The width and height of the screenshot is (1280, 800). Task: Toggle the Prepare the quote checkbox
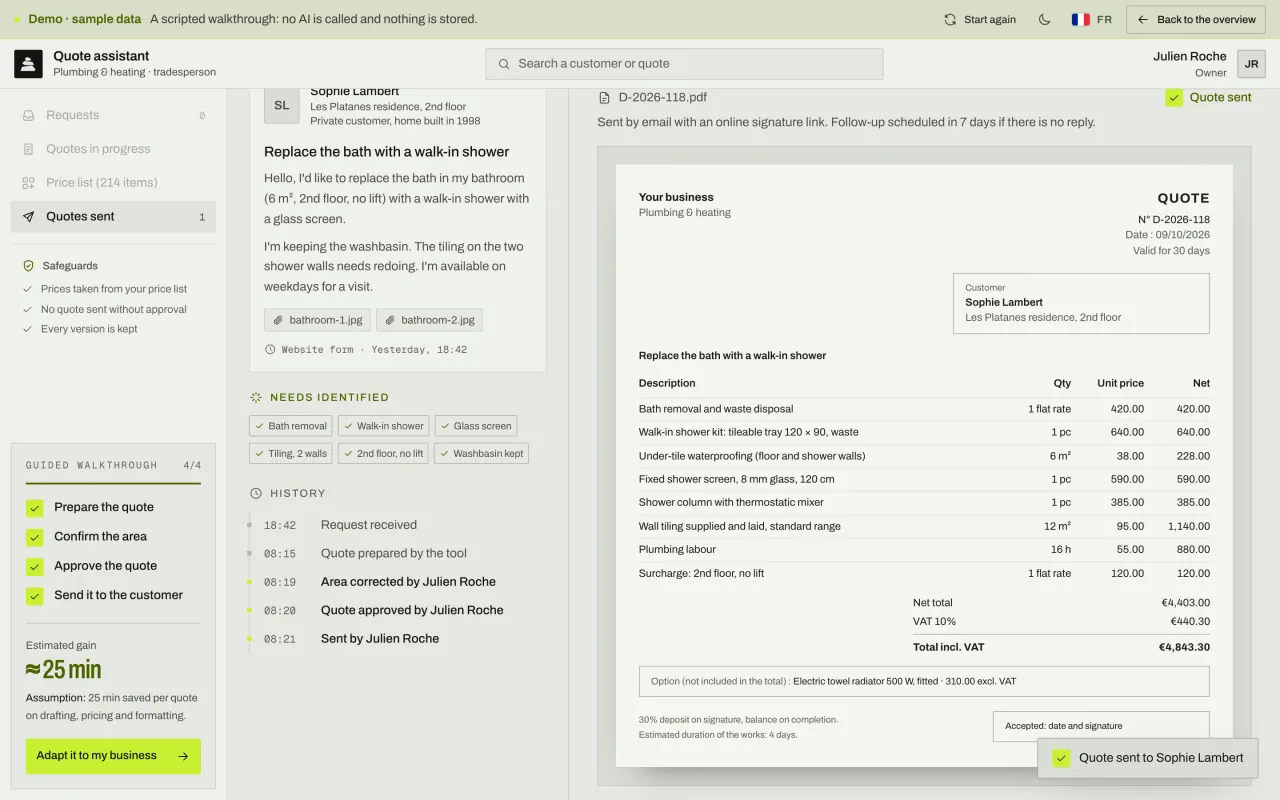pos(35,508)
